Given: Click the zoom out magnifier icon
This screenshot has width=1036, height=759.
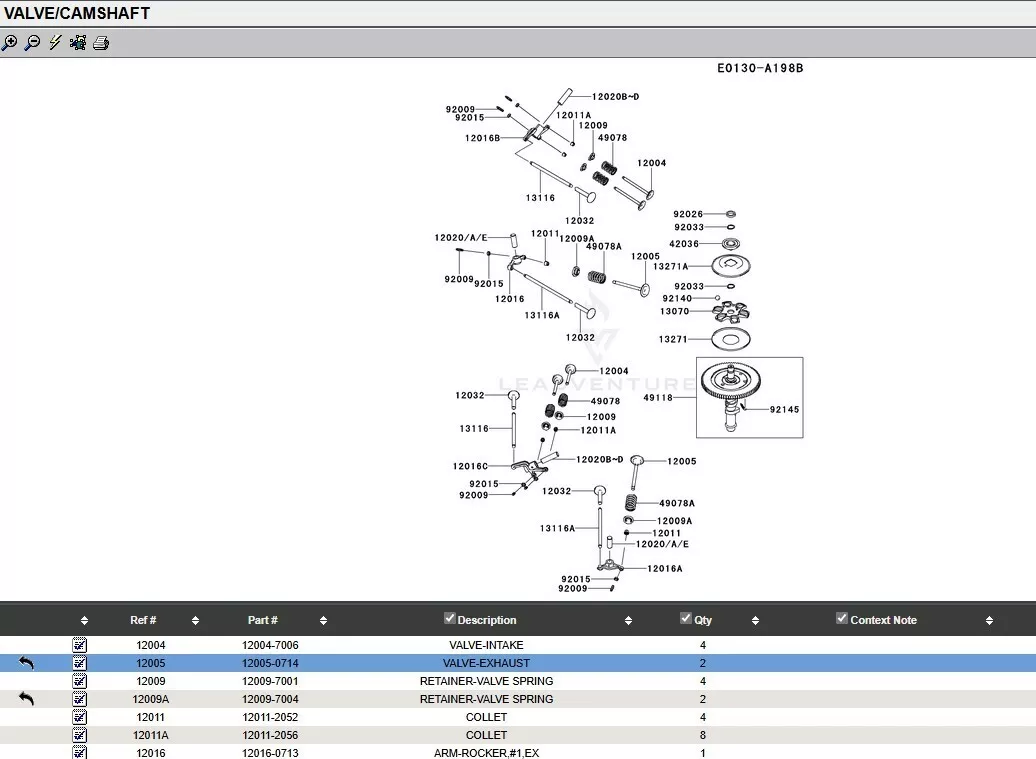Looking at the screenshot, I should pyautogui.click(x=32, y=43).
